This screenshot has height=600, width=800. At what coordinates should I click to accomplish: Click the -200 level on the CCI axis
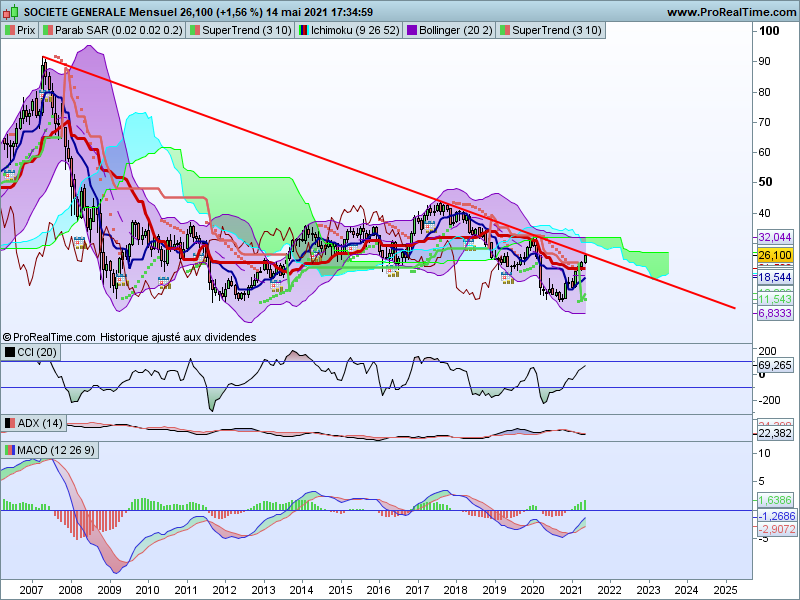click(768, 401)
